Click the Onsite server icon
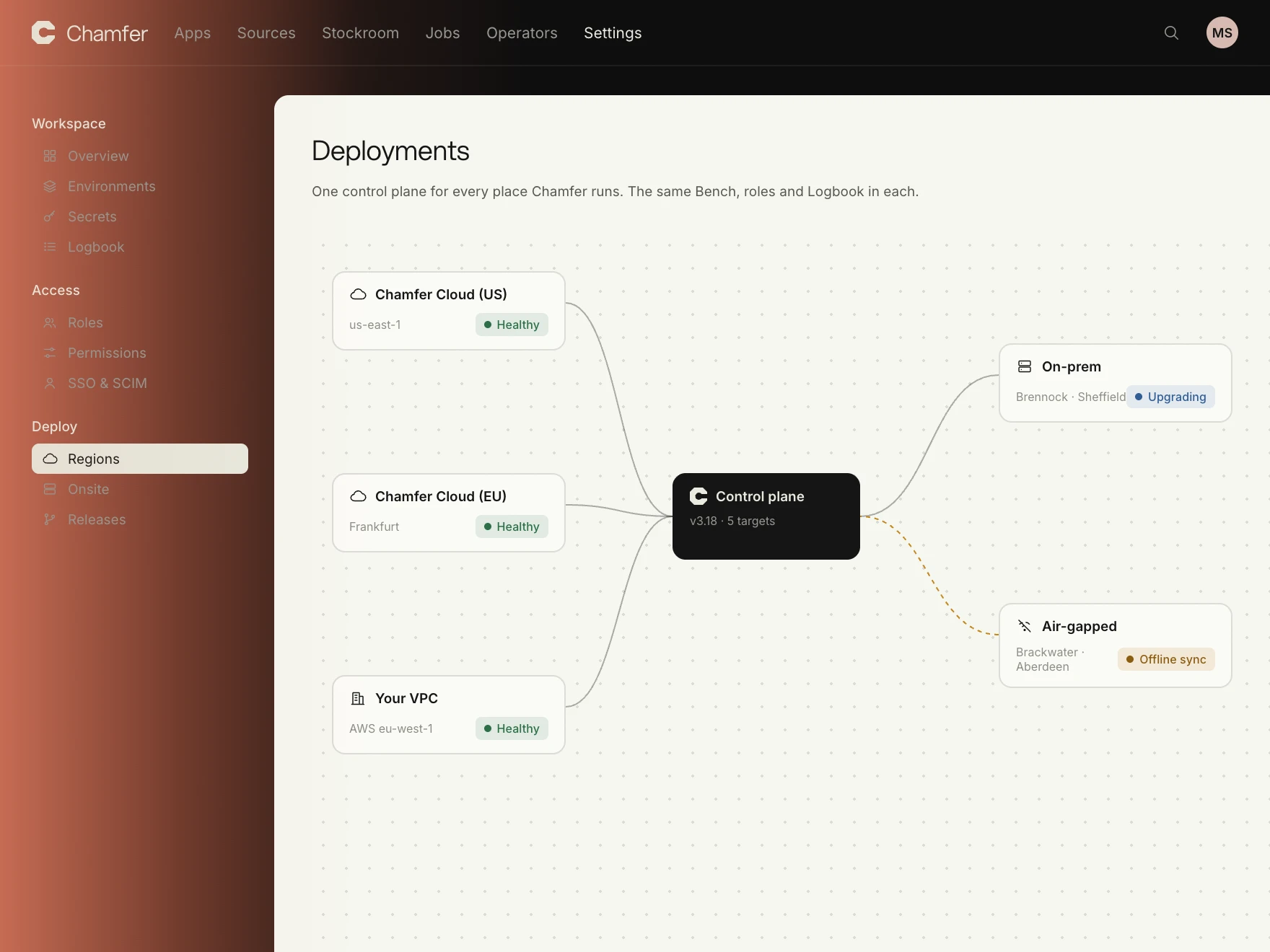 (50, 489)
